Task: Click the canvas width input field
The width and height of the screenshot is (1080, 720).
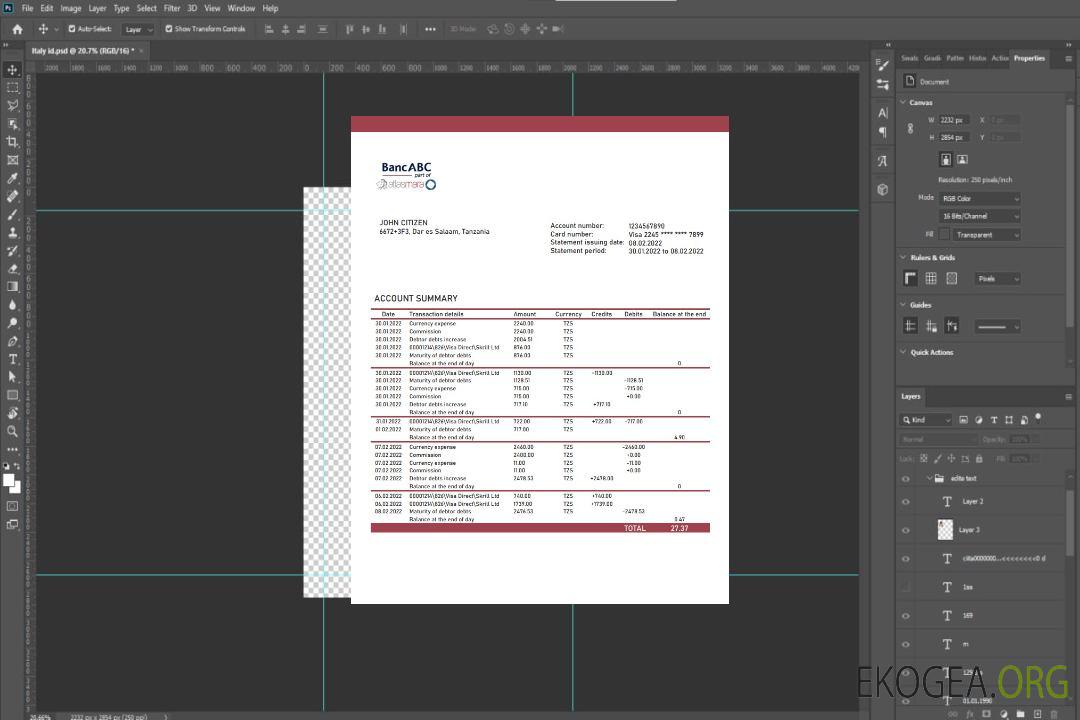Action: coord(954,120)
